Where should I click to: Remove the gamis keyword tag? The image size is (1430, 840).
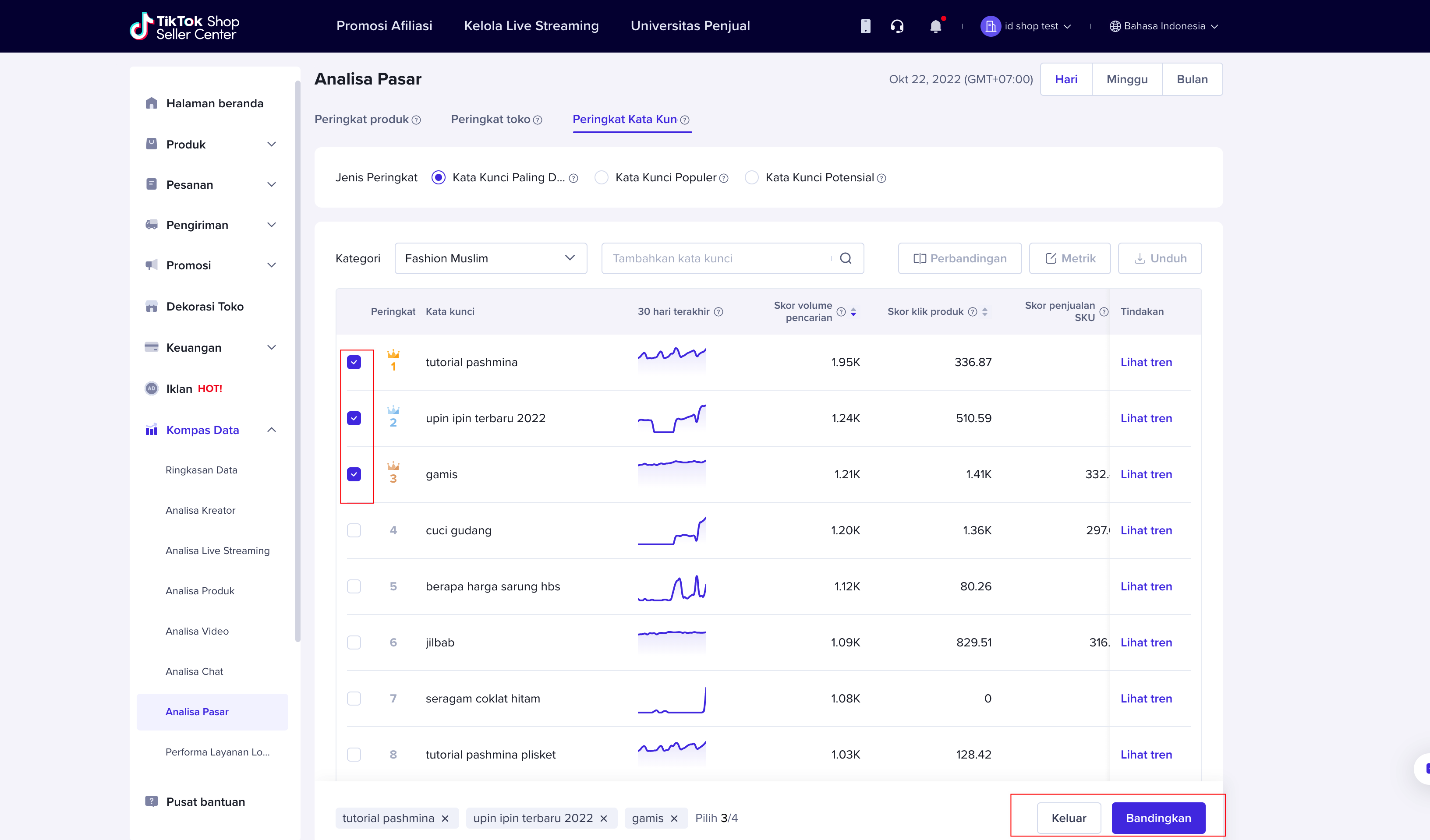674,819
